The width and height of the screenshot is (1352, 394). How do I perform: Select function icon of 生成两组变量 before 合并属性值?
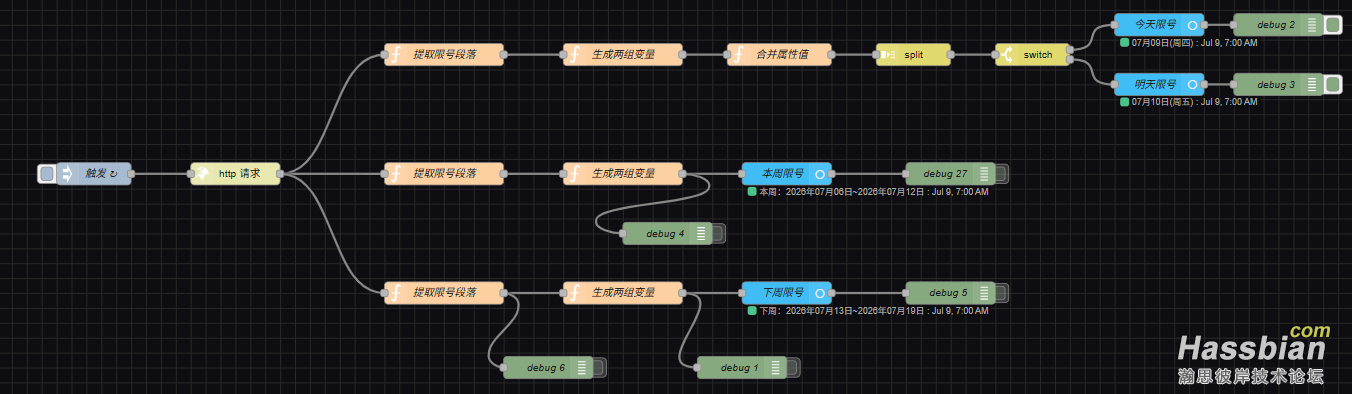click(574, 55)
